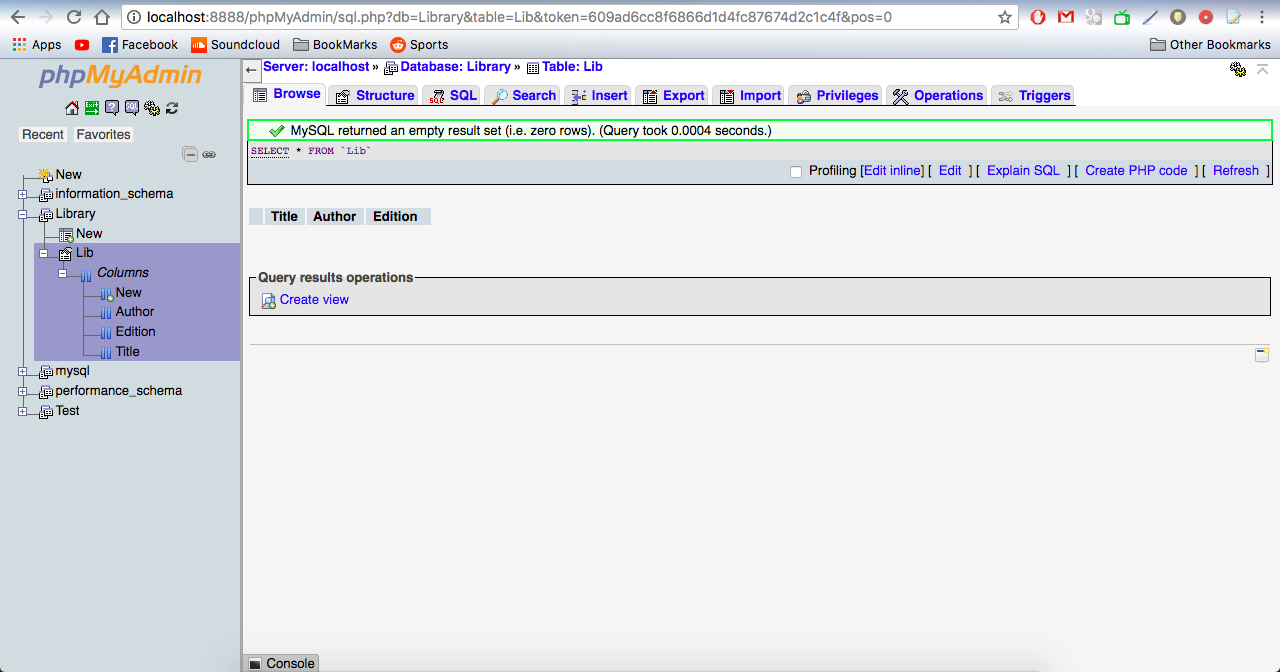This screenshot has height=672, width=1280.
Task: Open the Favorites tables button
Action: pos(104,134)
